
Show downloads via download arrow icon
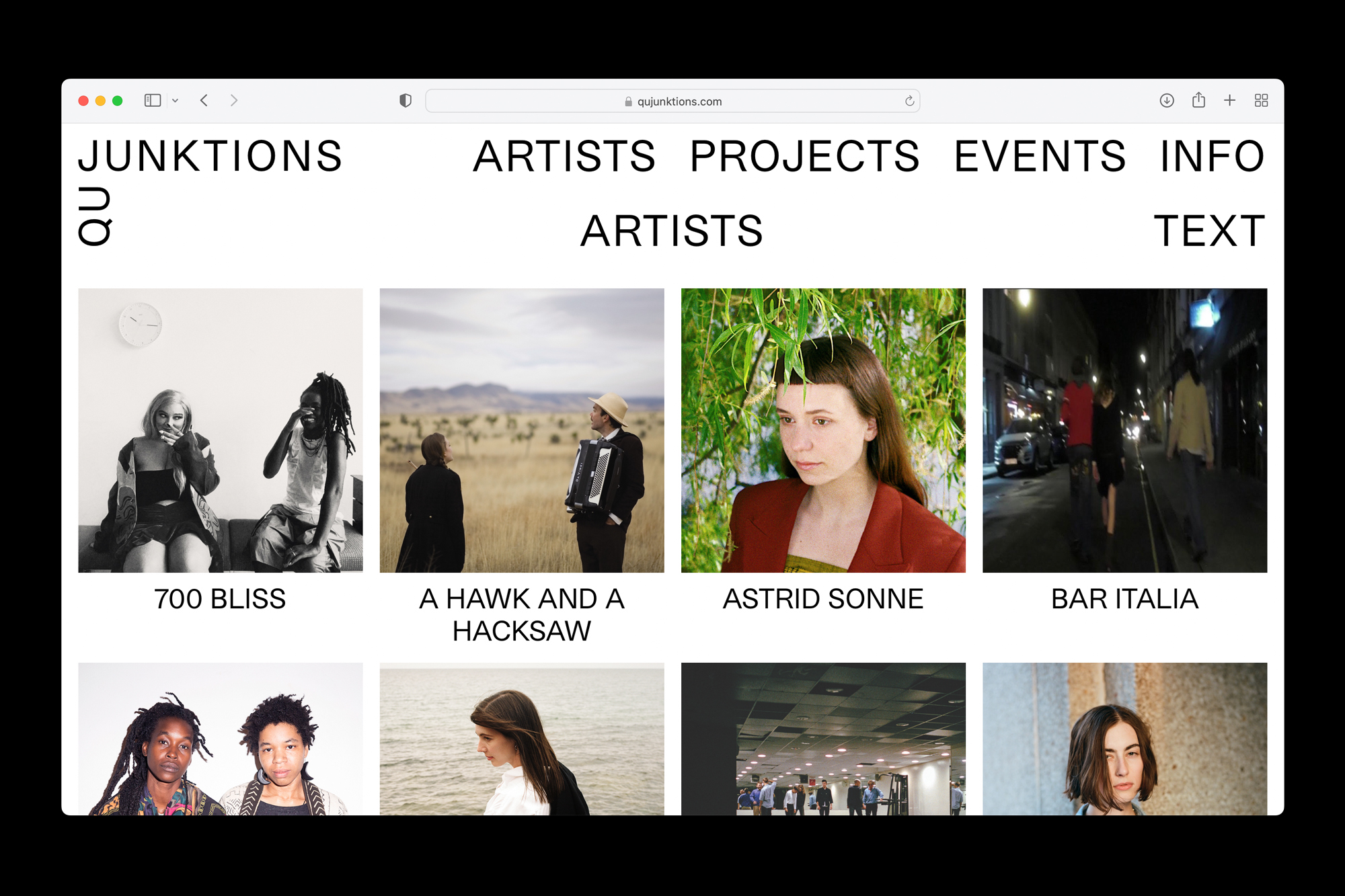1167,101
